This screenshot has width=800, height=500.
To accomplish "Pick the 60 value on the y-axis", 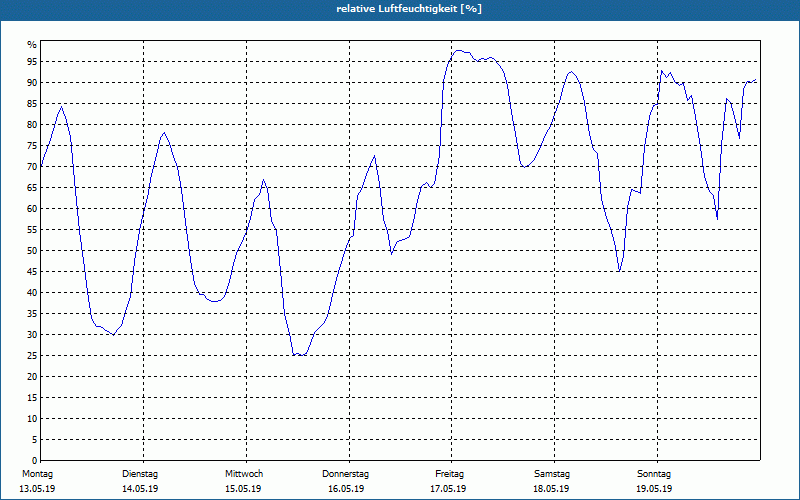I will (x=32, y=209).
